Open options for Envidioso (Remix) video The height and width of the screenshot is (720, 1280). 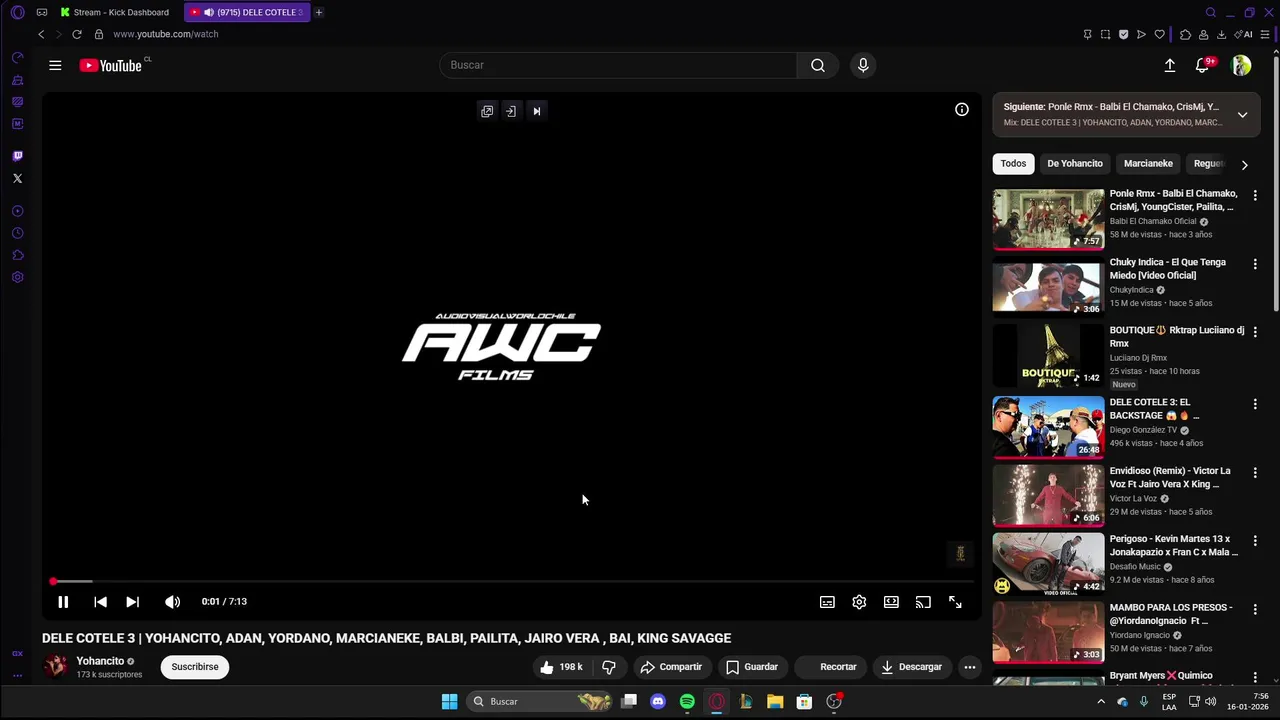1255,472
